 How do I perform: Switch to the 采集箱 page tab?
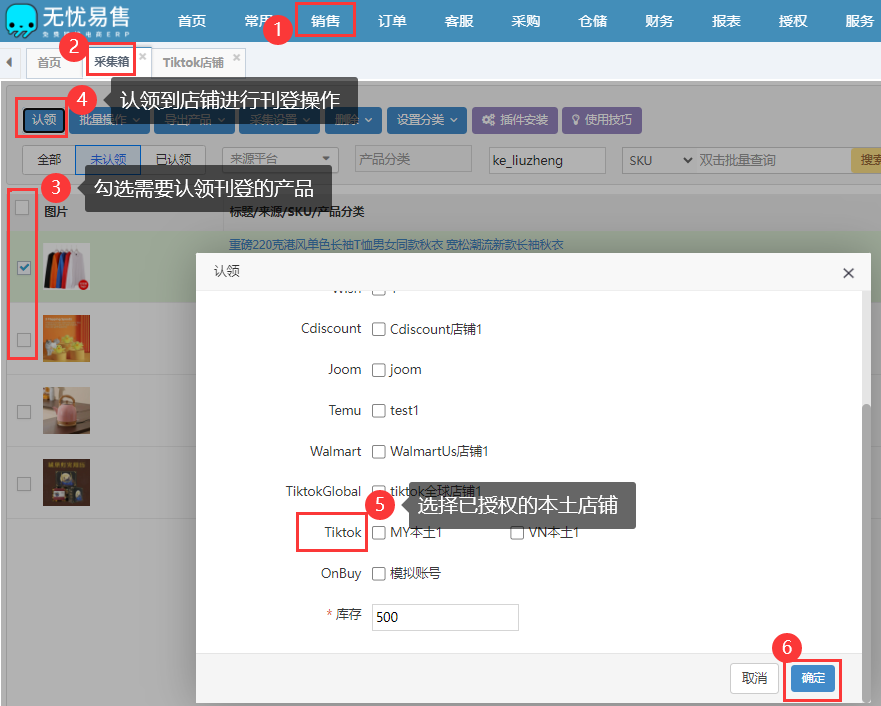point(111,62)
